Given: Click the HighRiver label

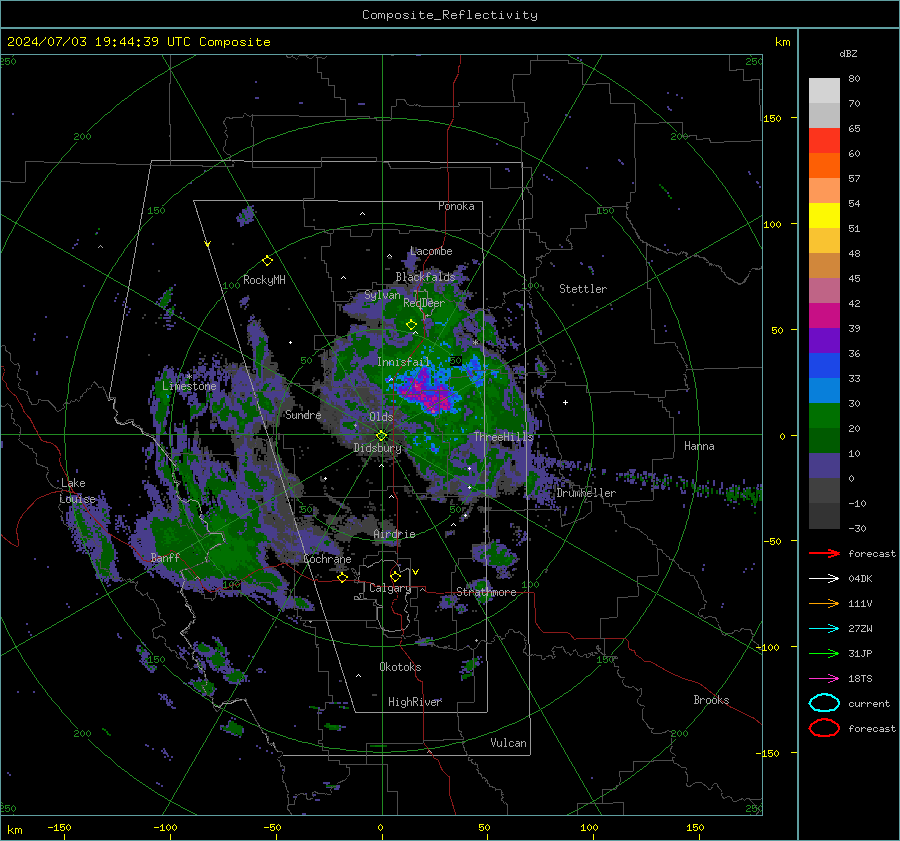Looking at the screenshot, I should [415, 702].
